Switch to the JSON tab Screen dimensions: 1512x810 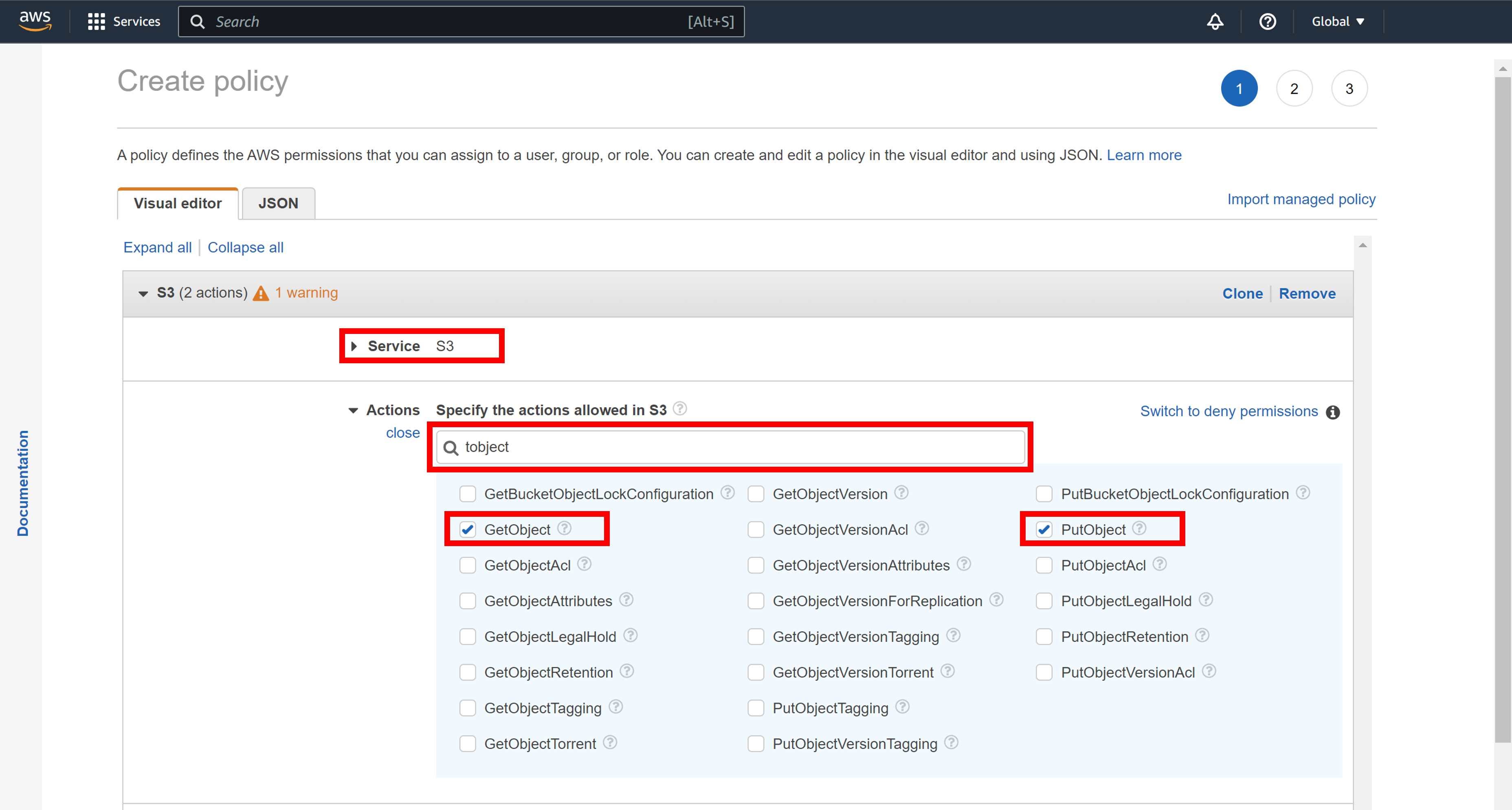tap(278, 203)
